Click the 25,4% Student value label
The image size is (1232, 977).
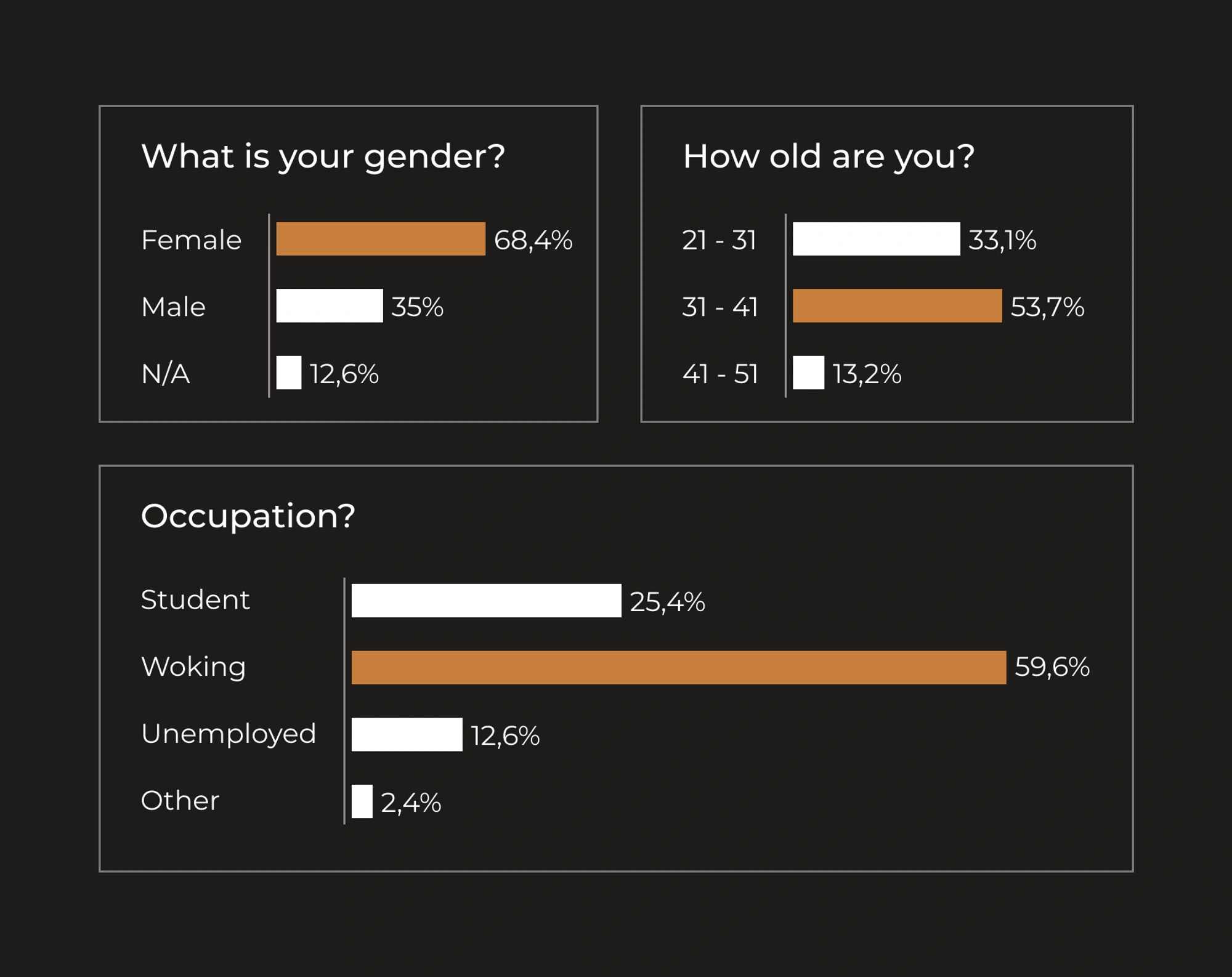[x=667, y=602]
